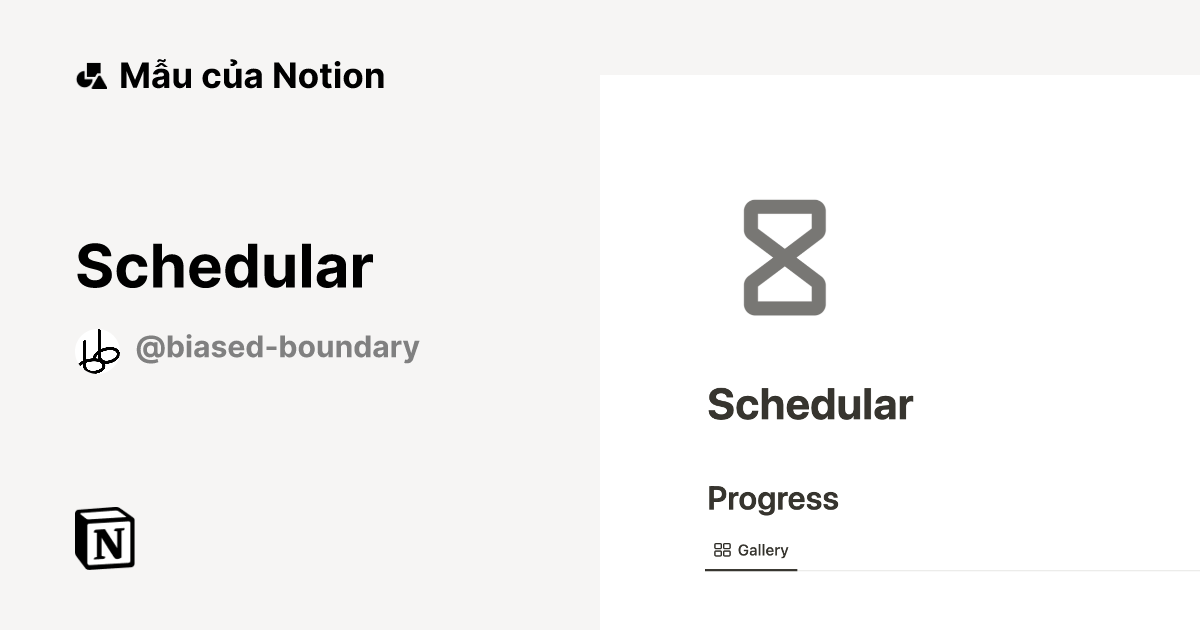Click the hourglass emoji above the page title
The image size is (1200, 630).
[784, 255]
